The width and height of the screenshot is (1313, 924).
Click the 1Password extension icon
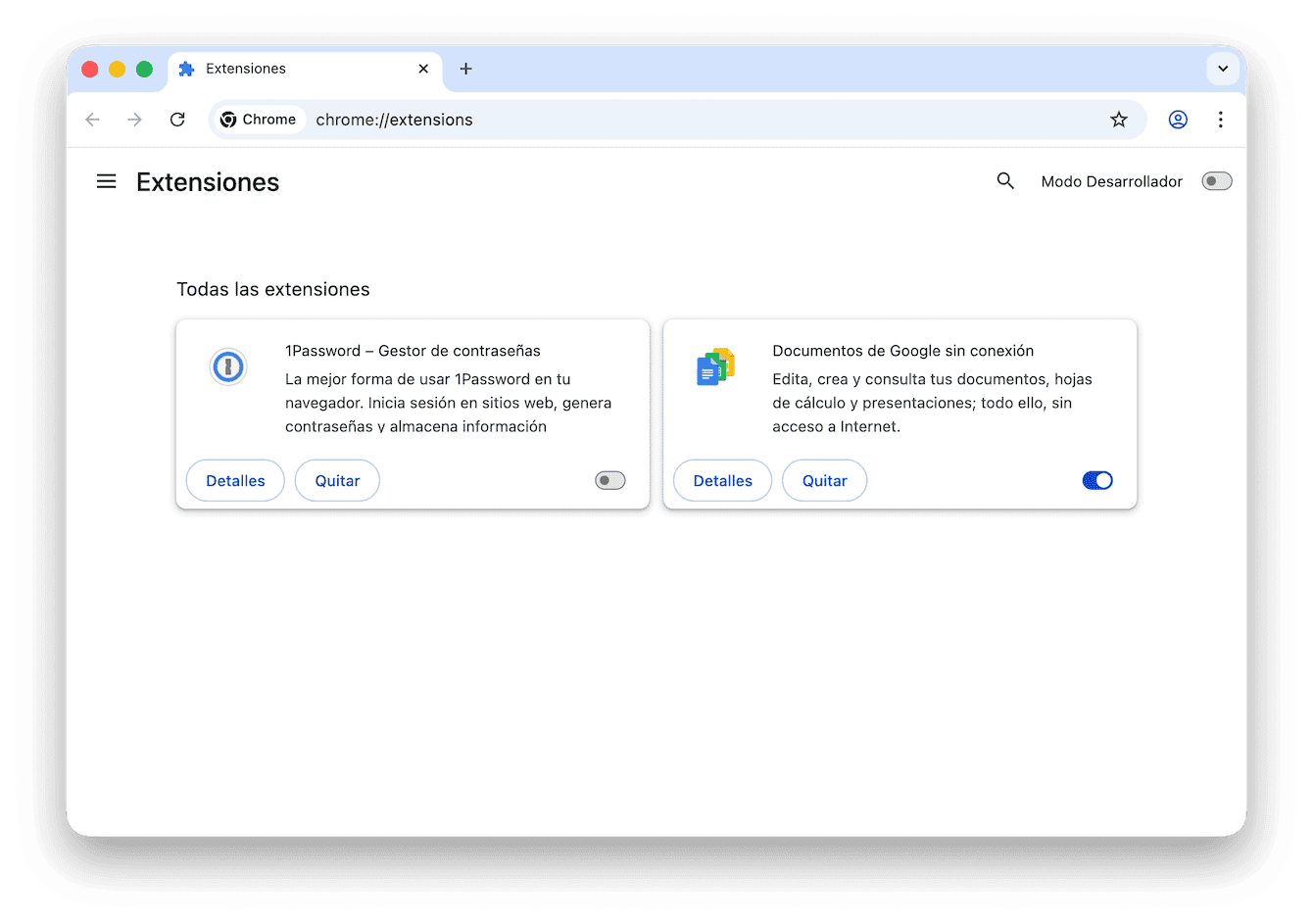click(x=227, y=366)
